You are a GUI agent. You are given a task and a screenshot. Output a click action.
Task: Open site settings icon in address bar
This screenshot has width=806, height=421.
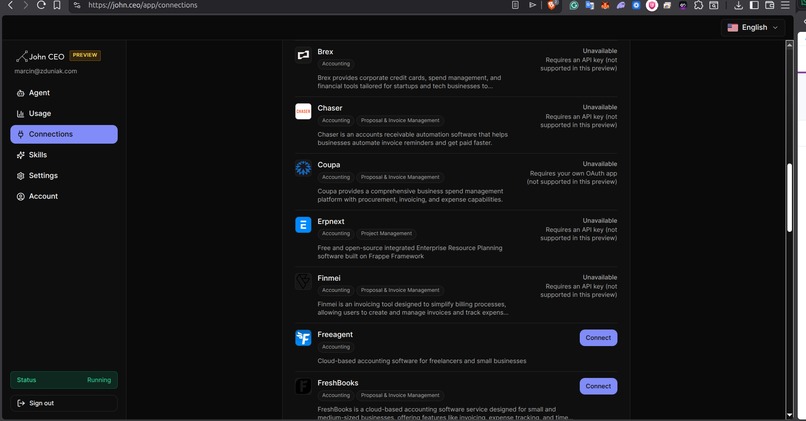(x=77, y=5)
